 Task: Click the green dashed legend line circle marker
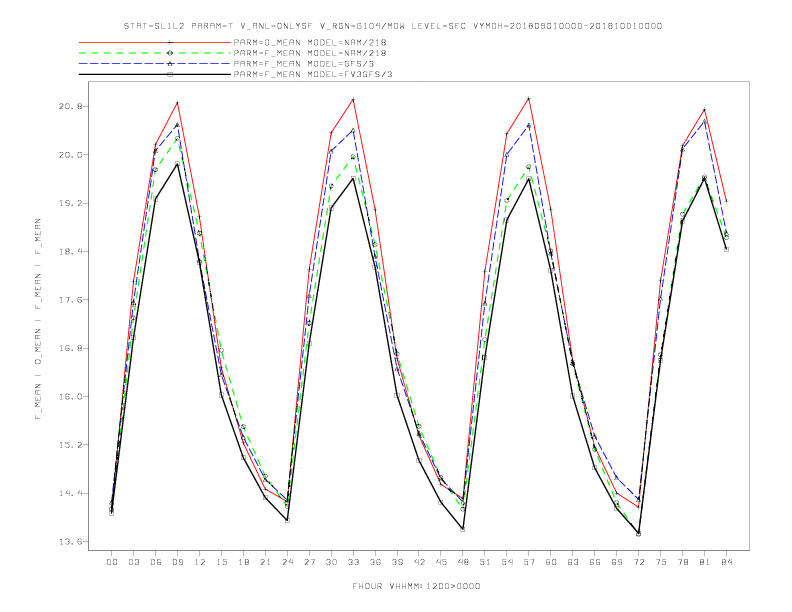[x=170, y=53]
